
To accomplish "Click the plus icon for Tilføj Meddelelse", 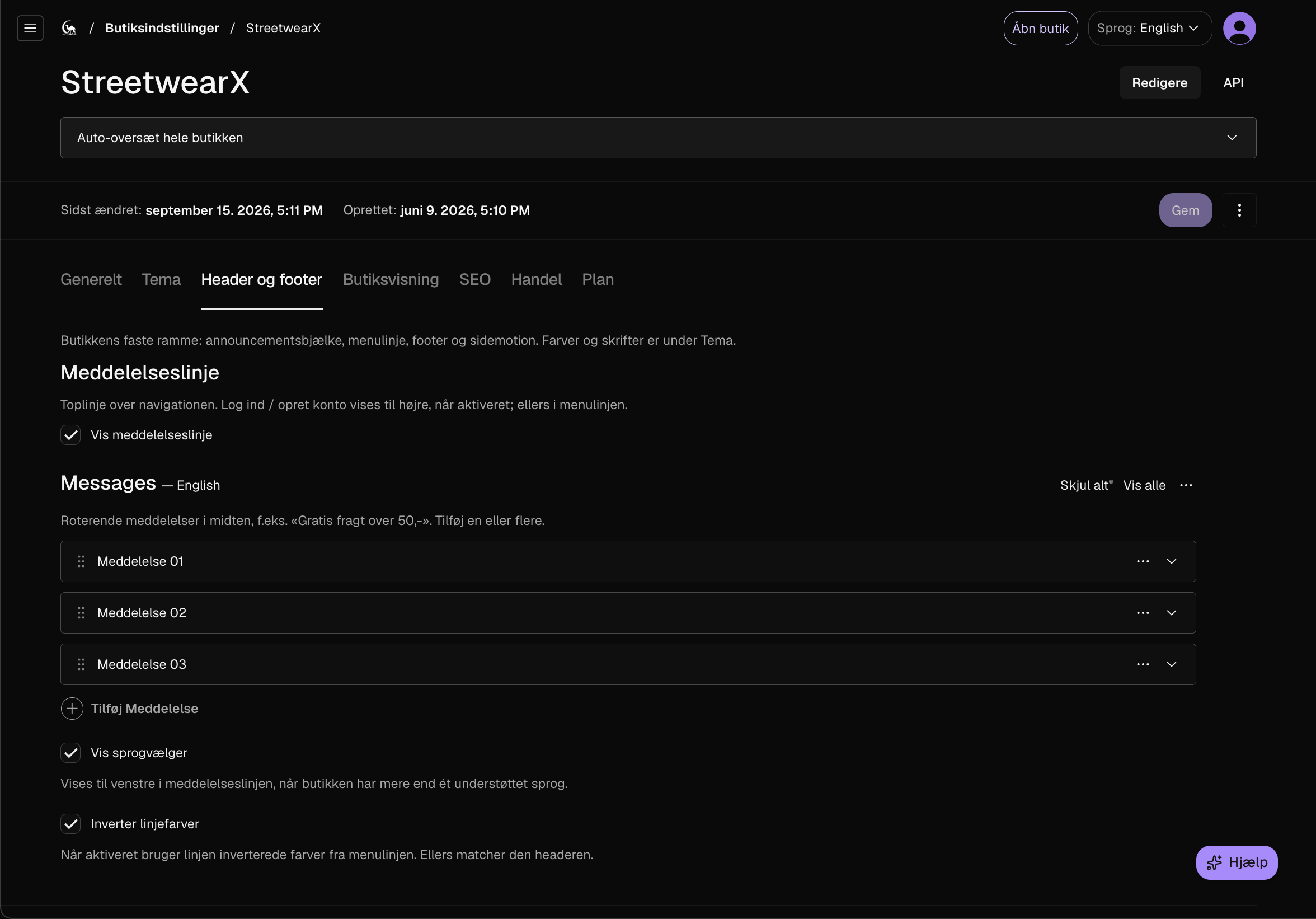I will (72, 709).
